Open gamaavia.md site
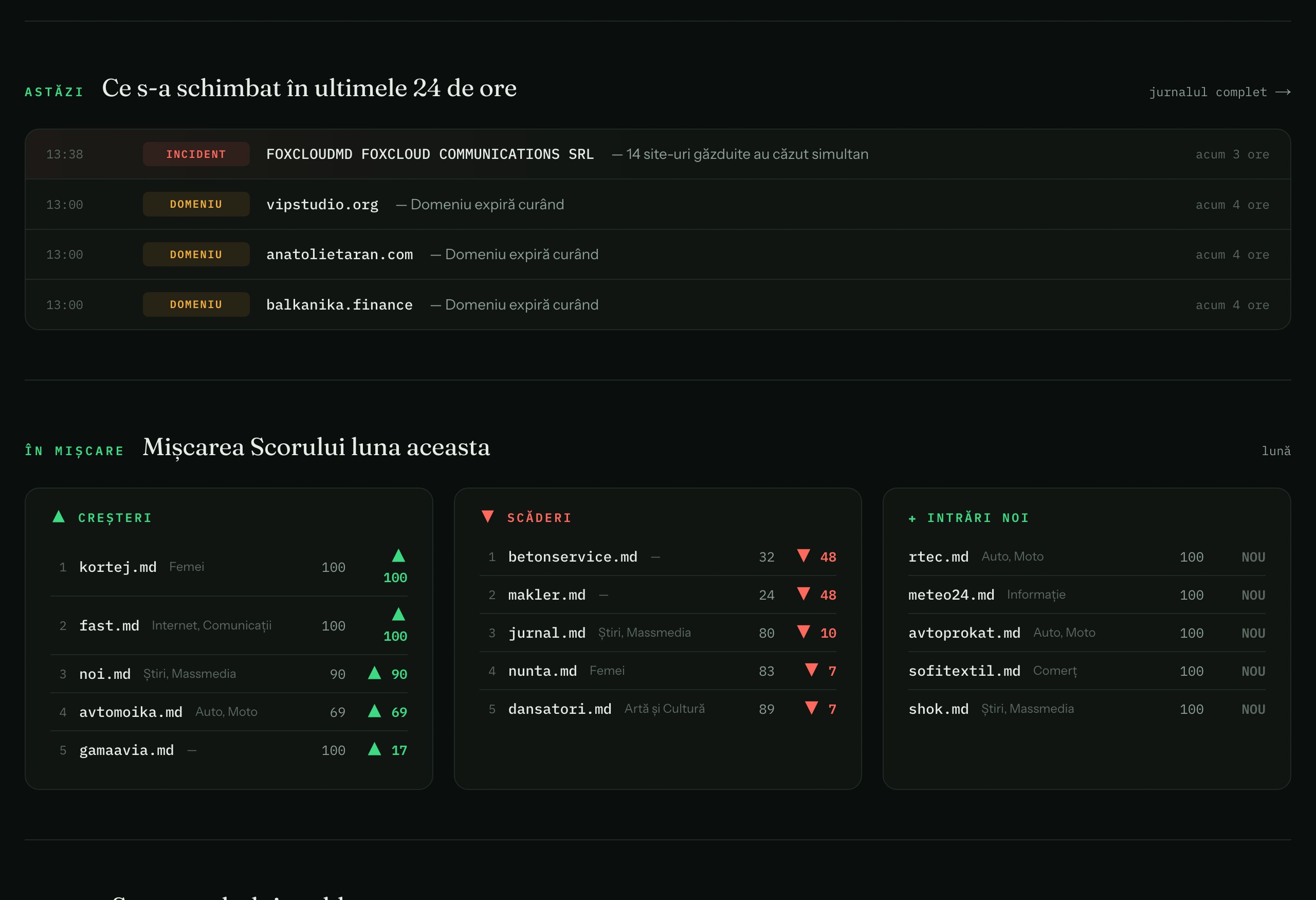 click(x=126, y=750)
